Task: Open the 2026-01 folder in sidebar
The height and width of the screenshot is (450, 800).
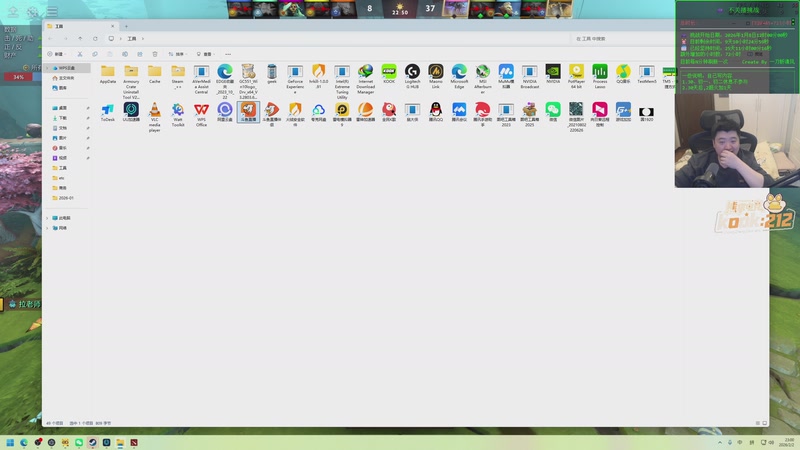Action: coord(63,198)
